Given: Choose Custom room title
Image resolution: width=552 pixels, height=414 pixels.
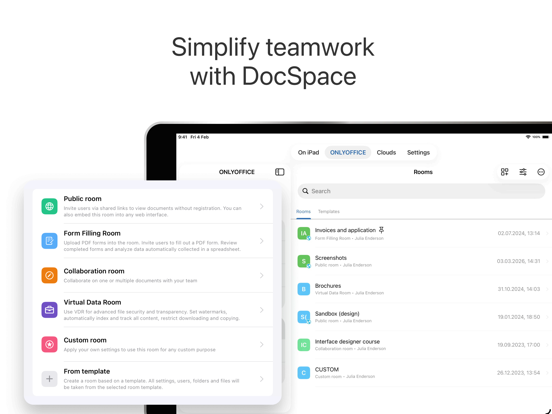Looking at the screenshot, I should (x=85, y=340).
